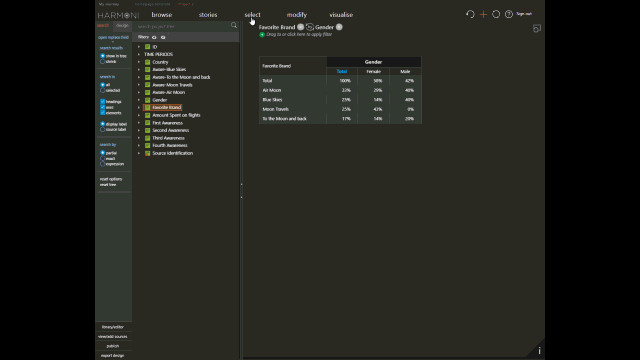Click the search magnifier icon in project tree
The image size is (640, 360).
click(234, 25)
